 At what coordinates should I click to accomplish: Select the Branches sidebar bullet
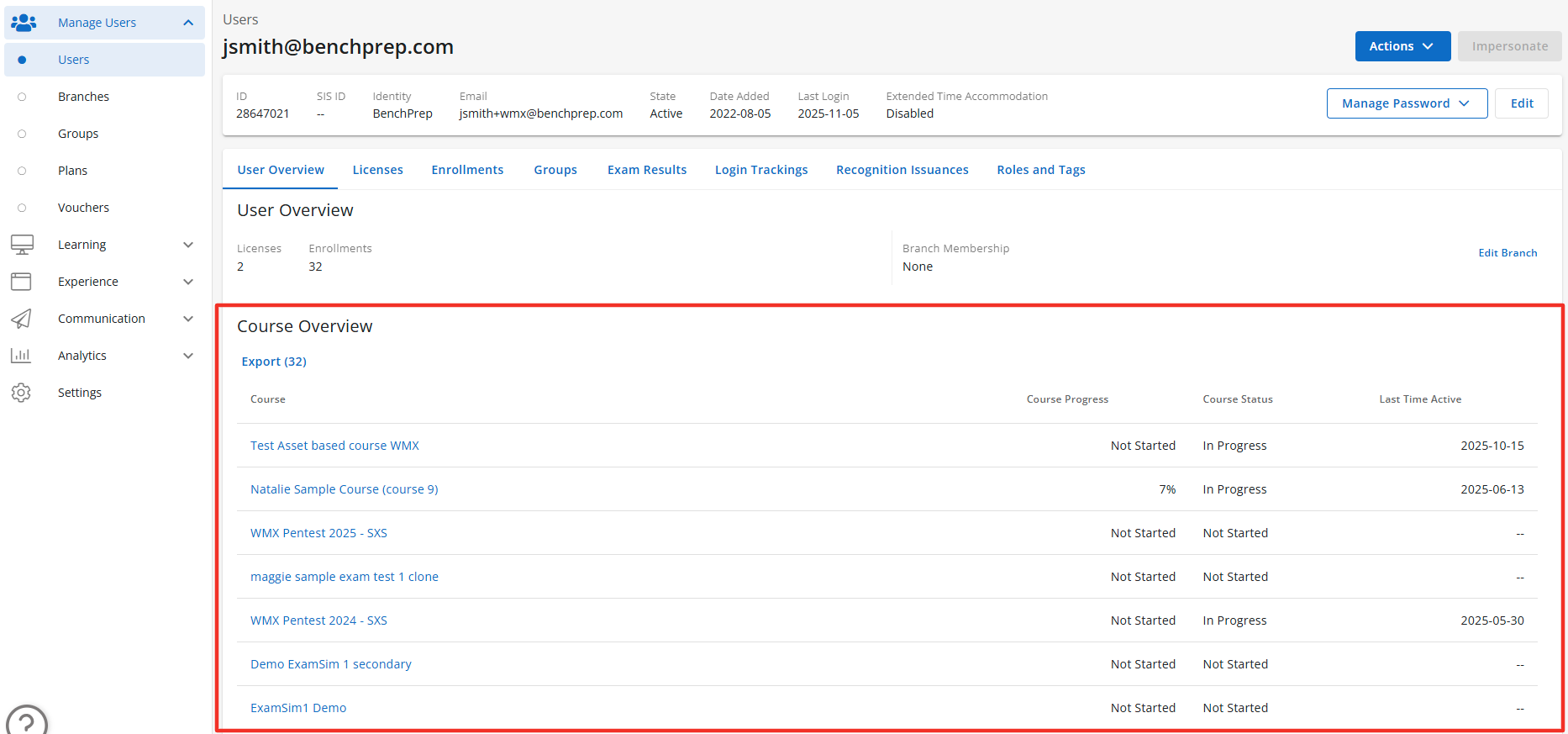(x=22, y=97)
